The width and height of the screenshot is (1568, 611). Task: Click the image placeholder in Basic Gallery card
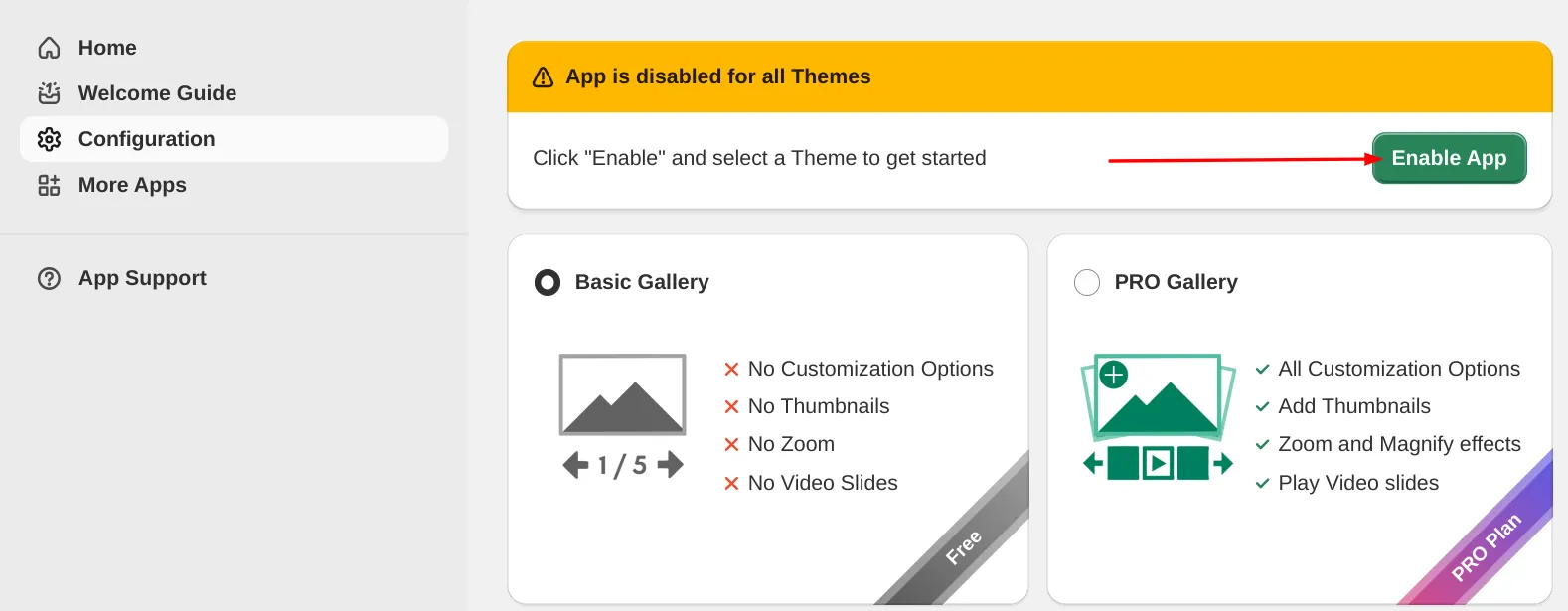point(623,394)
